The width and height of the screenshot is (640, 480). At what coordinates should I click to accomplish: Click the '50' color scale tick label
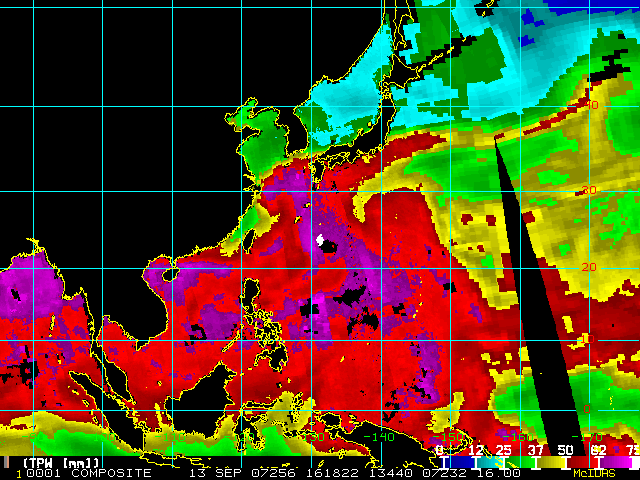coord(565,451)
